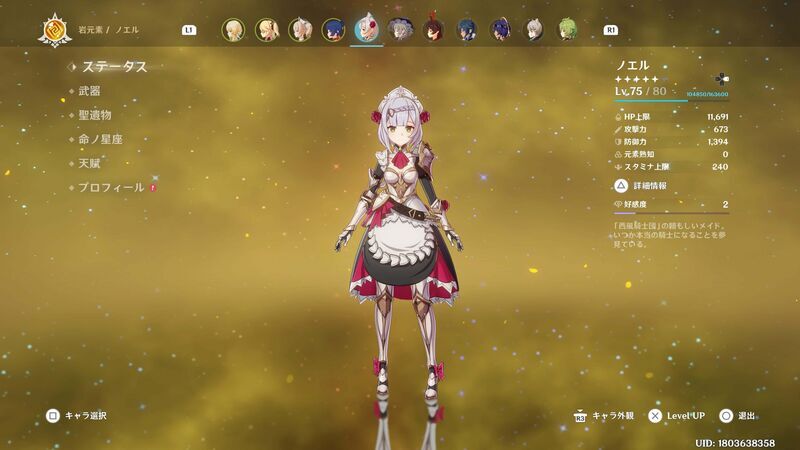Open the ステータス menu
Screen dimensions: 800x450
tap(114, 66)
